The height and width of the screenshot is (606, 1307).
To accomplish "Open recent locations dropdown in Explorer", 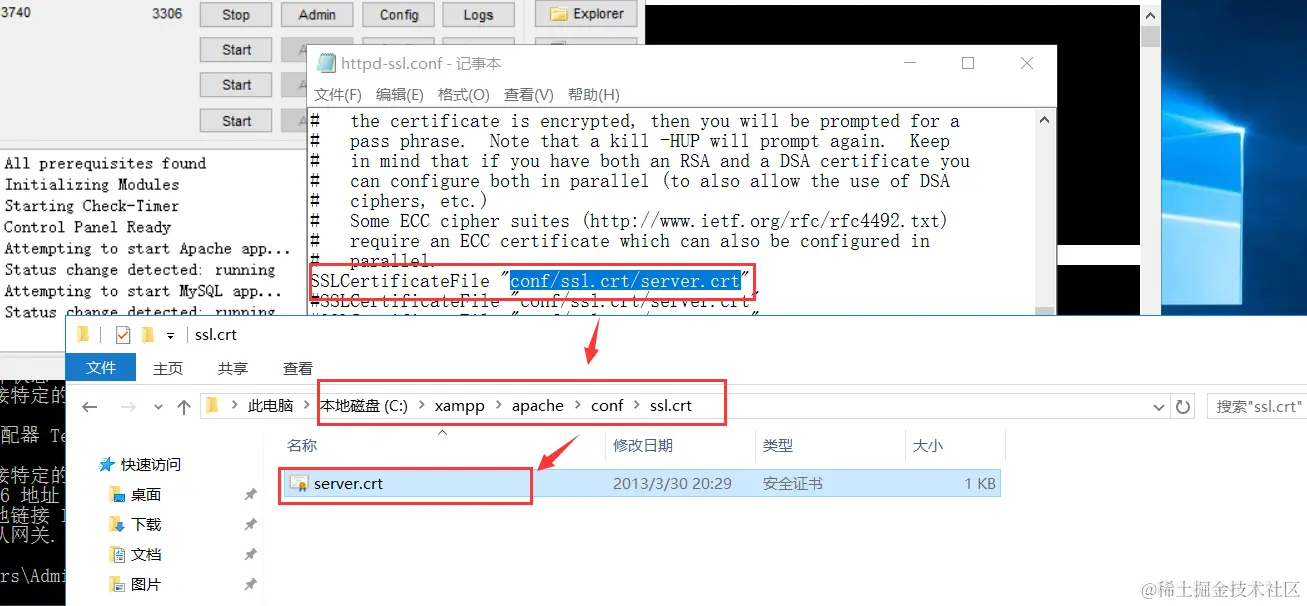I will point(158,407).
